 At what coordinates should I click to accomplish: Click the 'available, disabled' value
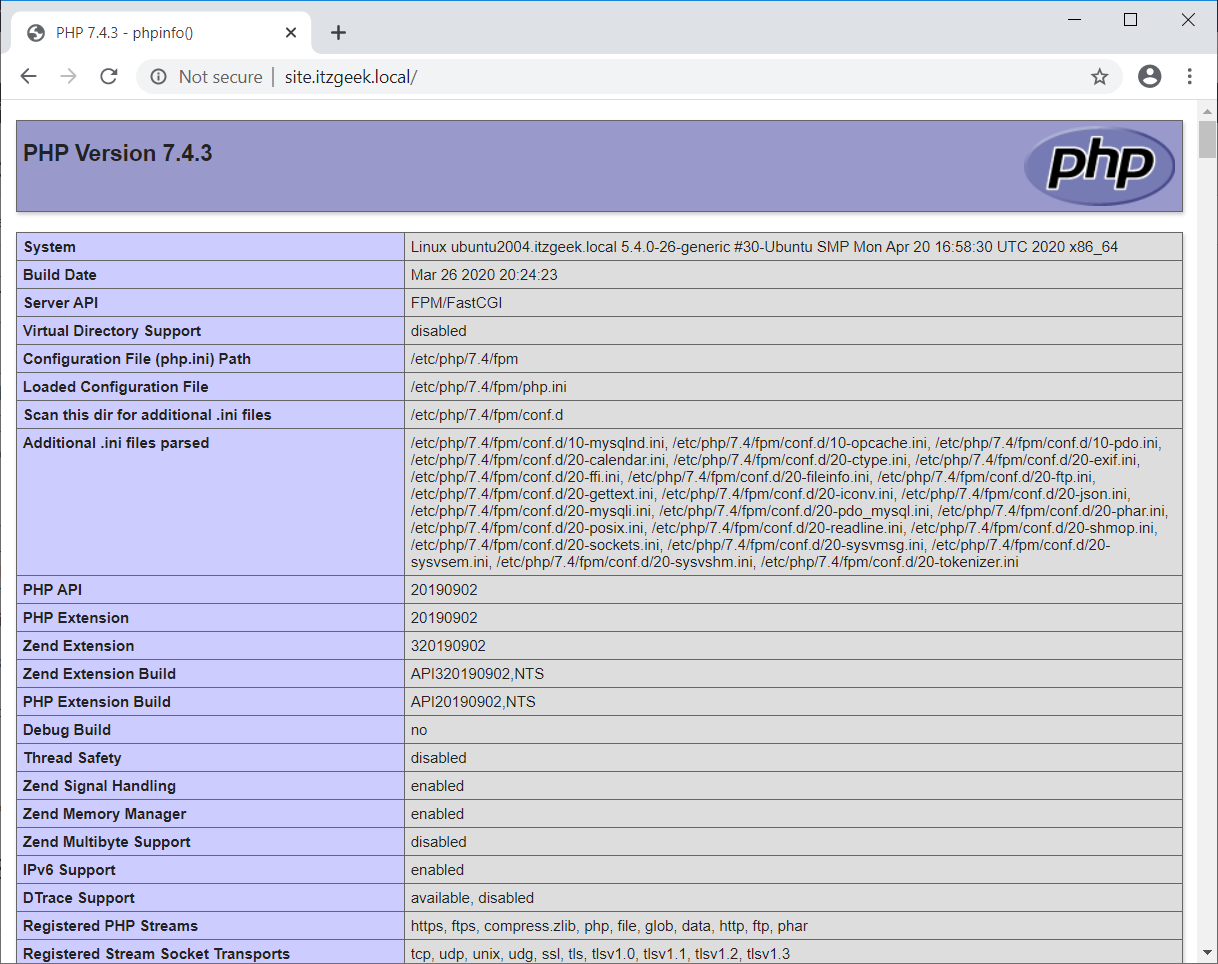point(472,898)
